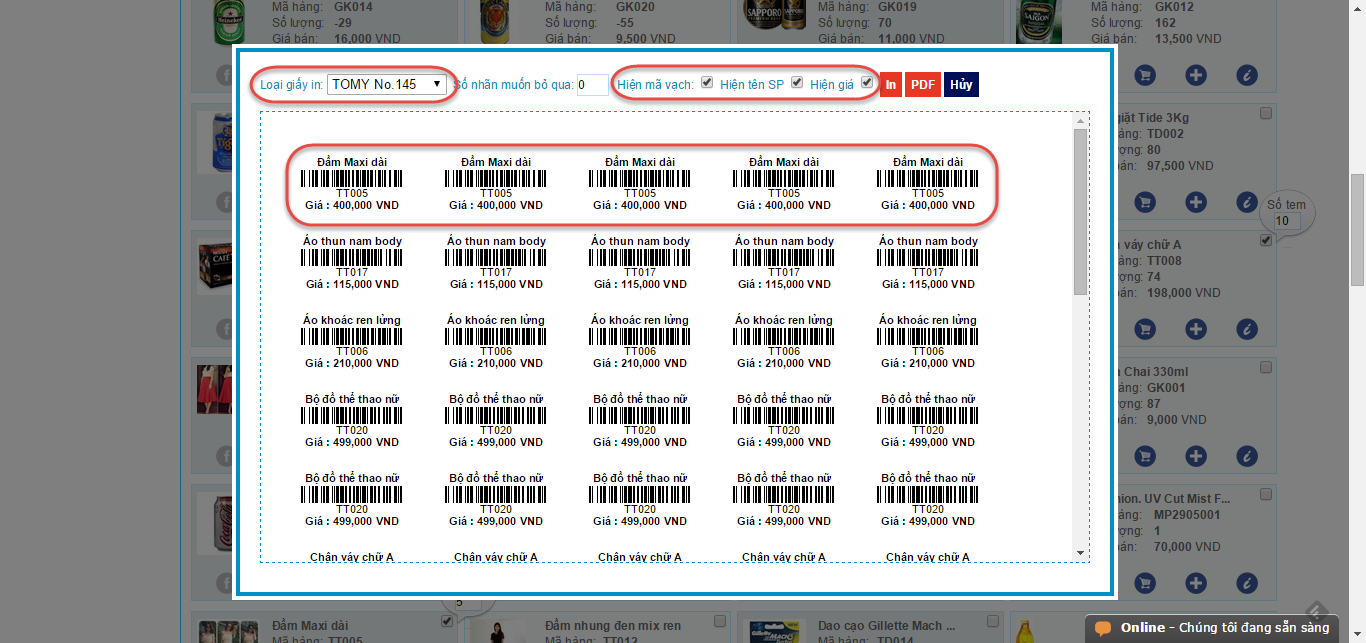This screenshot has height=643, width=1366.
Task: Click info icon of GK001 product
Action: [x=1247, y=456]
